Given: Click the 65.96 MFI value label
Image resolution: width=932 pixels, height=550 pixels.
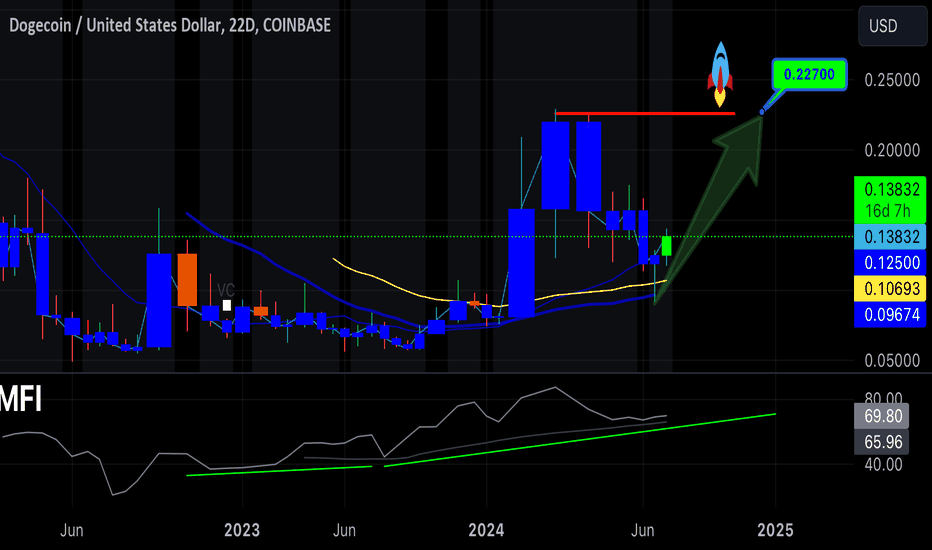Looking at the screenshot, I should 881,442.
